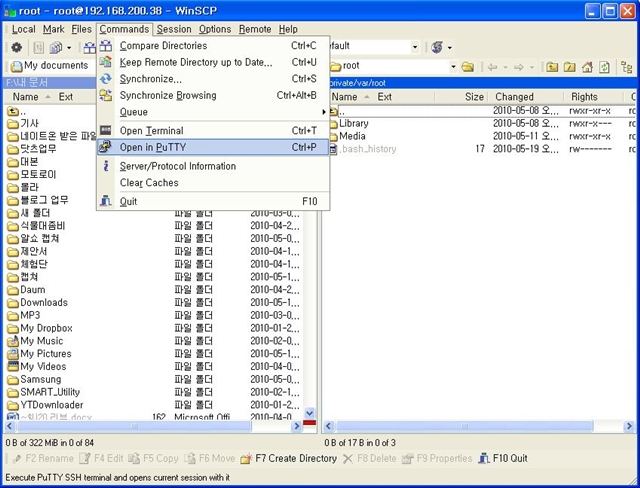This screenshot has height=488, width=640.
Task: Select Clear Caches menu entry
Action: (213, 183)
